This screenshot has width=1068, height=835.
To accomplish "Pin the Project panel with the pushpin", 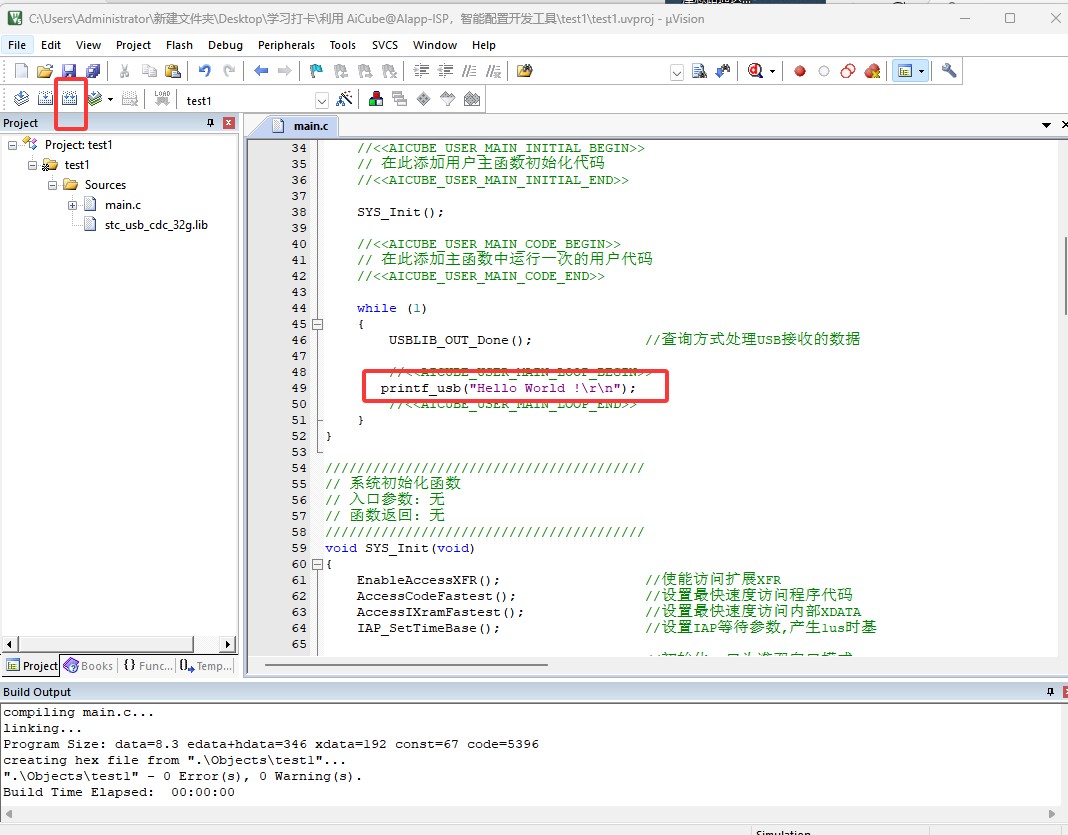I will click(x=210, y=123).
